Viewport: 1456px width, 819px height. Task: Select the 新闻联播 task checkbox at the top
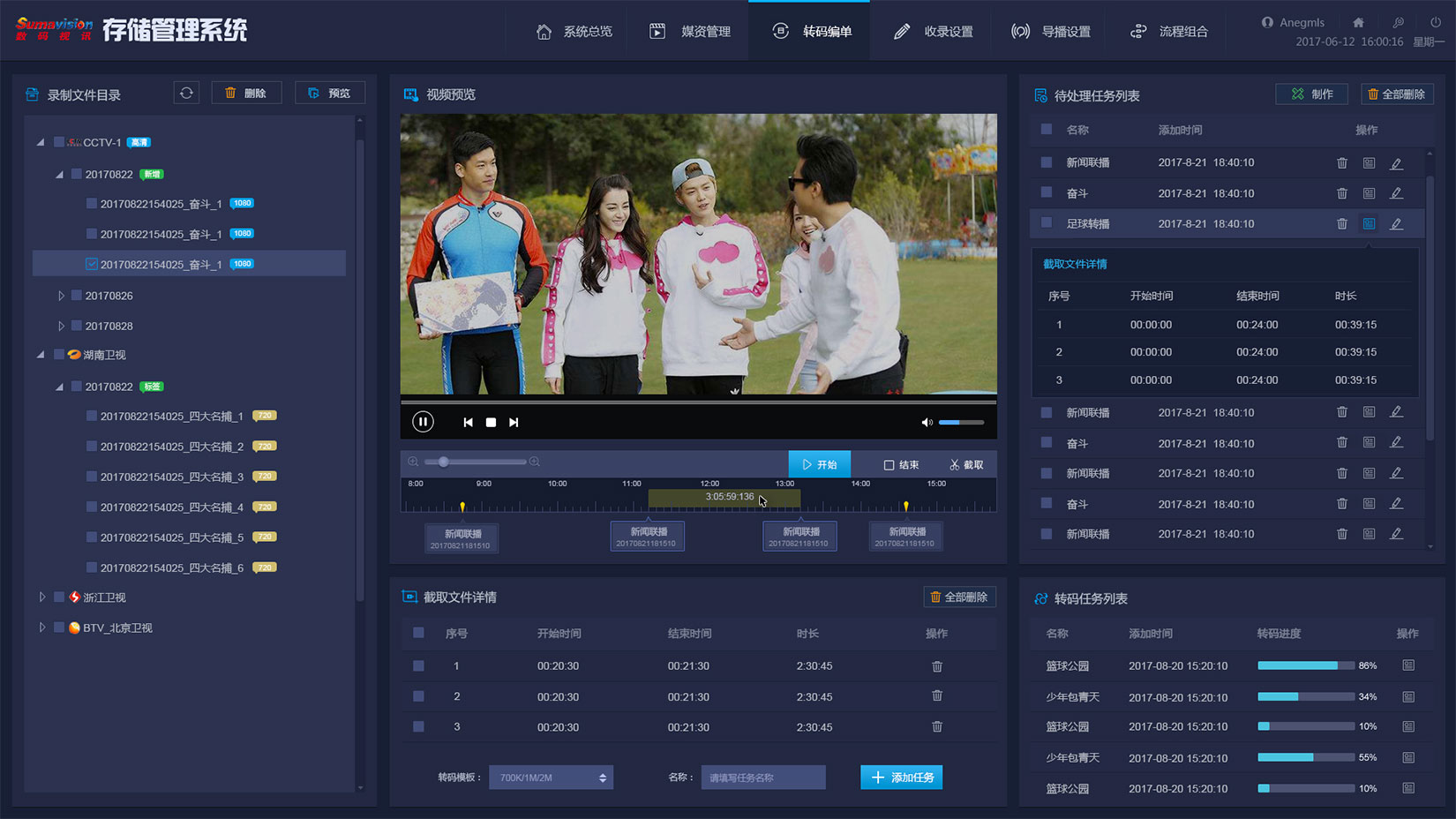click(1047, 162)
